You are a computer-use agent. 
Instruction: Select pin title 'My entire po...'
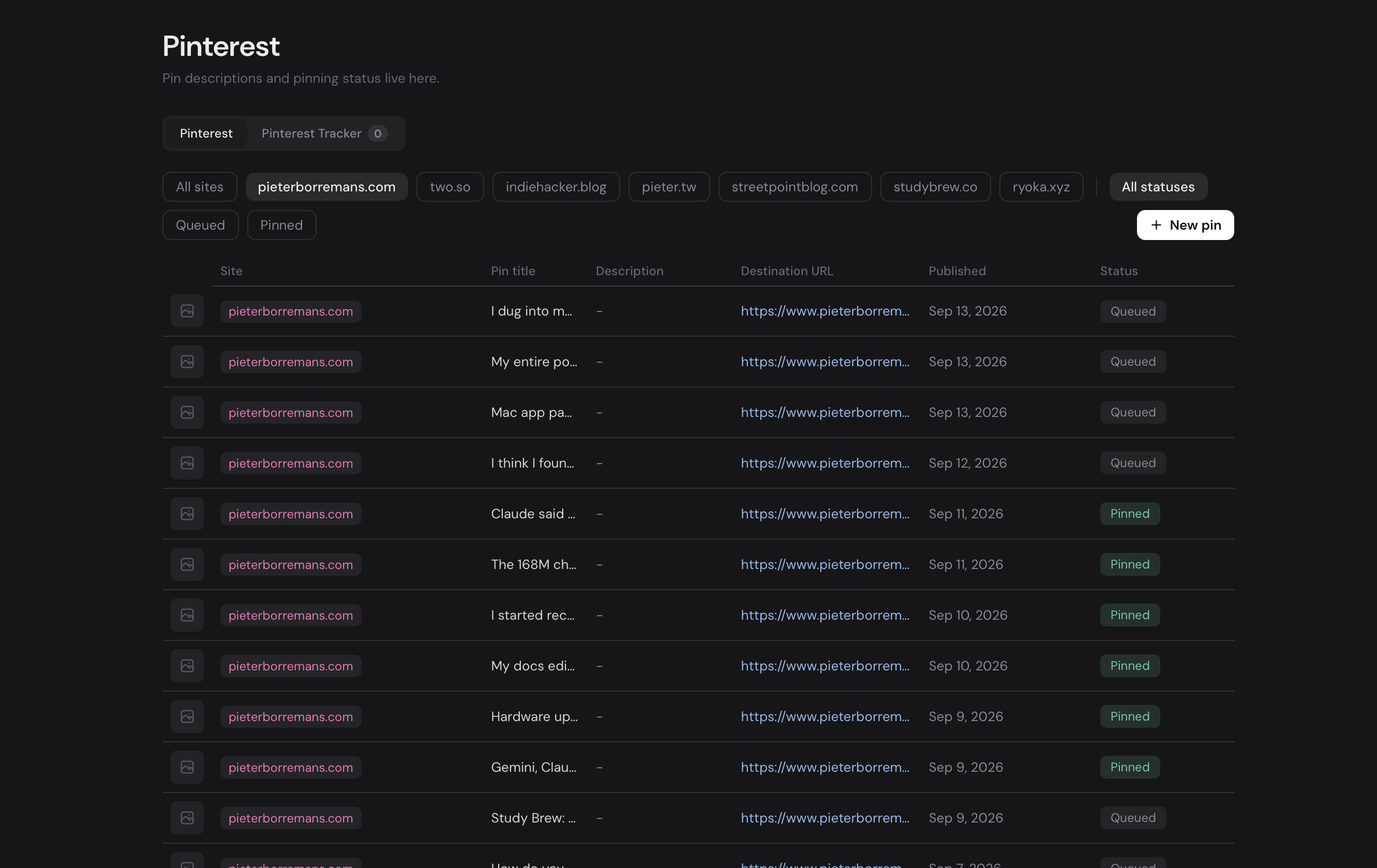(534, 362)
